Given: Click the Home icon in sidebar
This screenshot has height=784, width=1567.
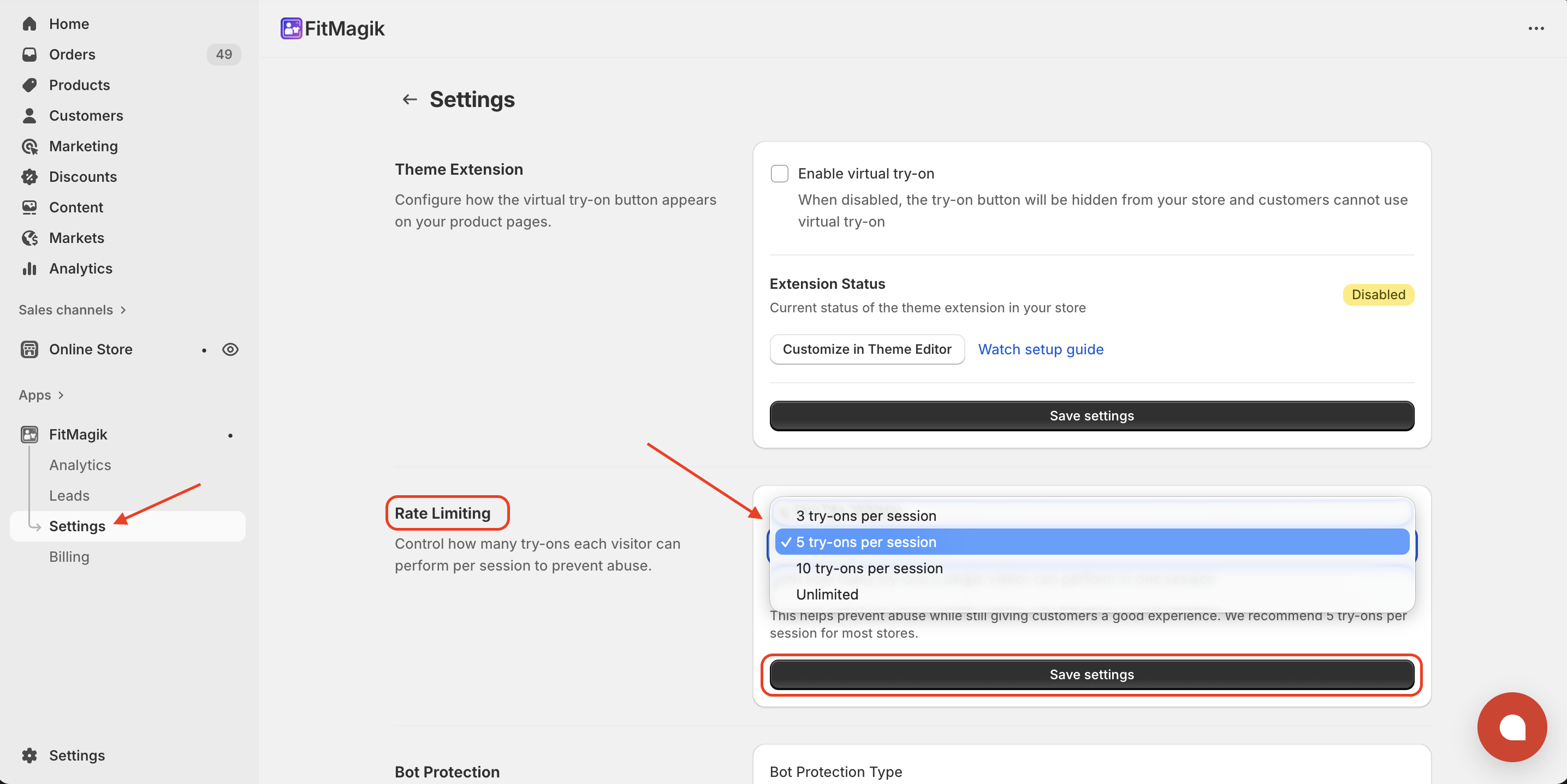Looking at the screenshot, I should (x=29, y=23).
